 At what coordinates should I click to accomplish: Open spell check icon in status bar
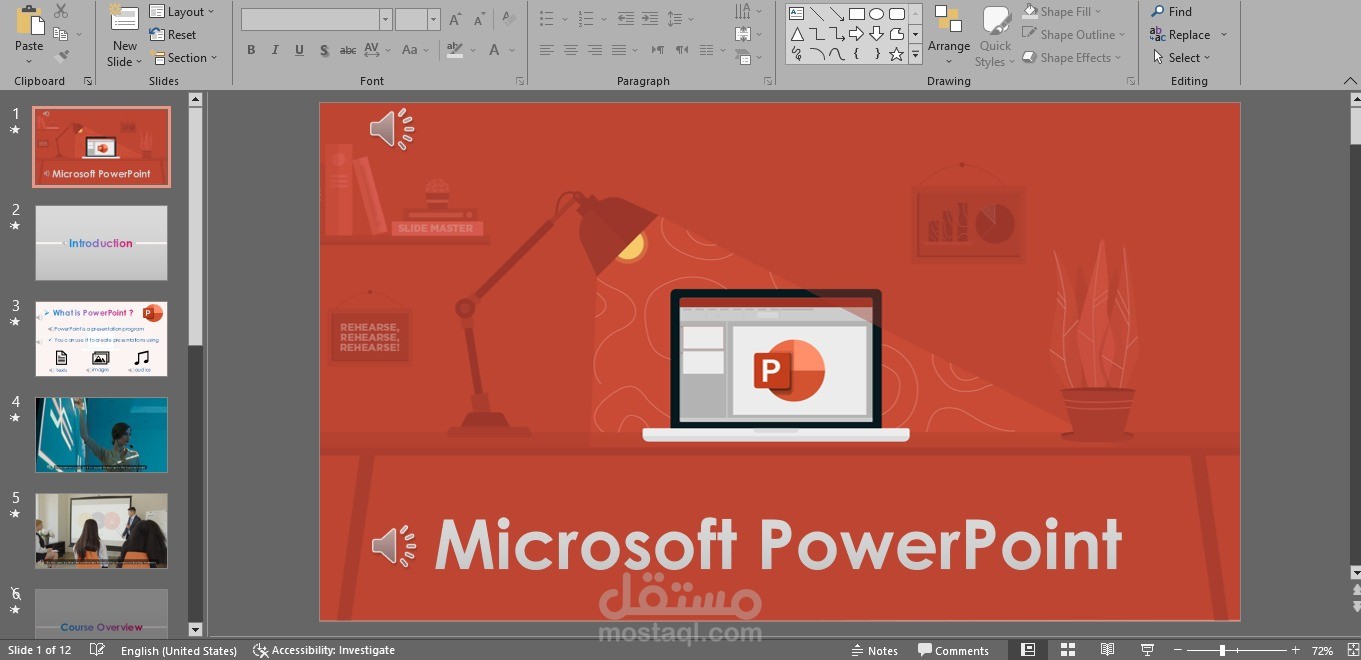tap(97, 650)
